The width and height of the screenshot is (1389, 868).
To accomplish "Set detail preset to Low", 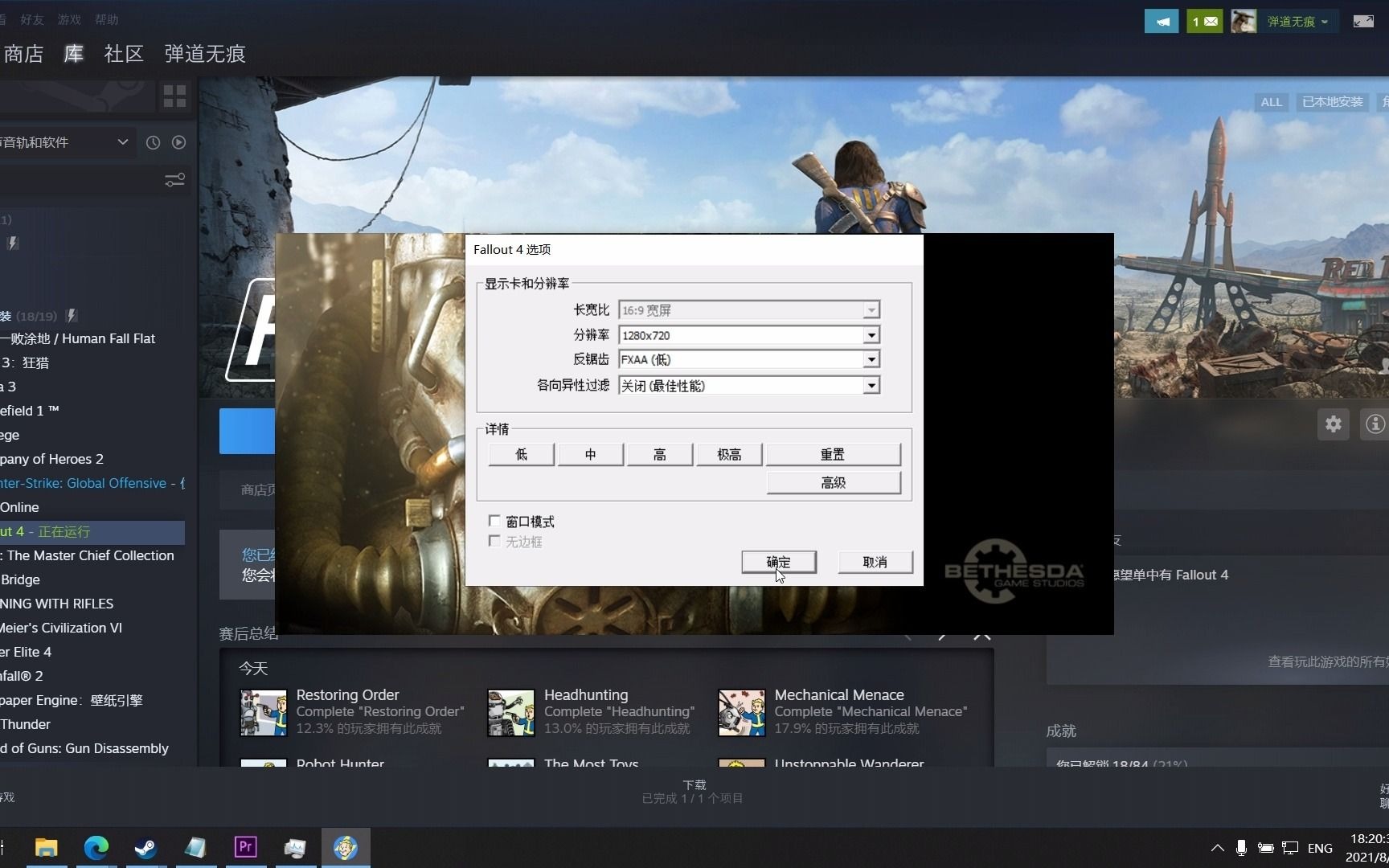I will (x=521, y=454).
